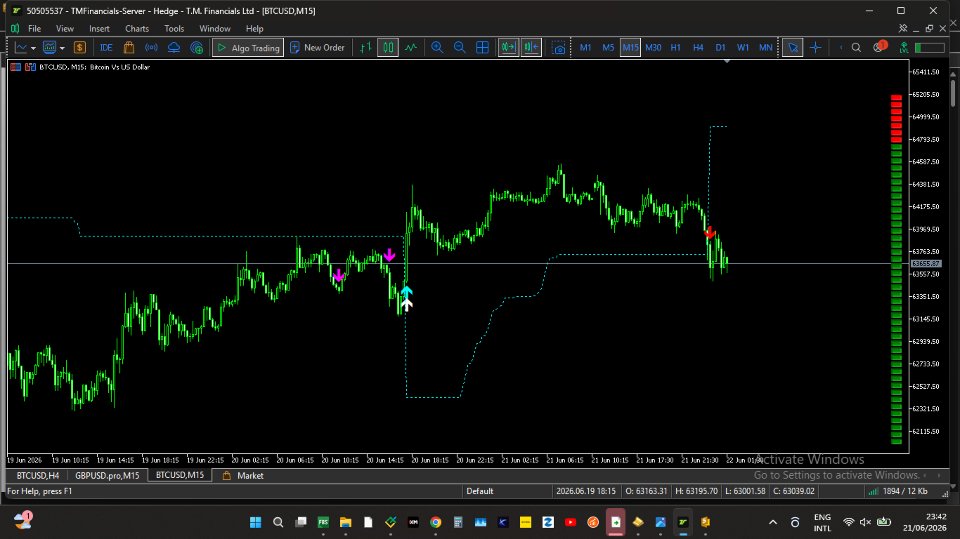Image resolution: width=960 pixels, height=539 pixels.
Task: Save chart screenshot with camera icon
Action: click(x=558, y=48)
